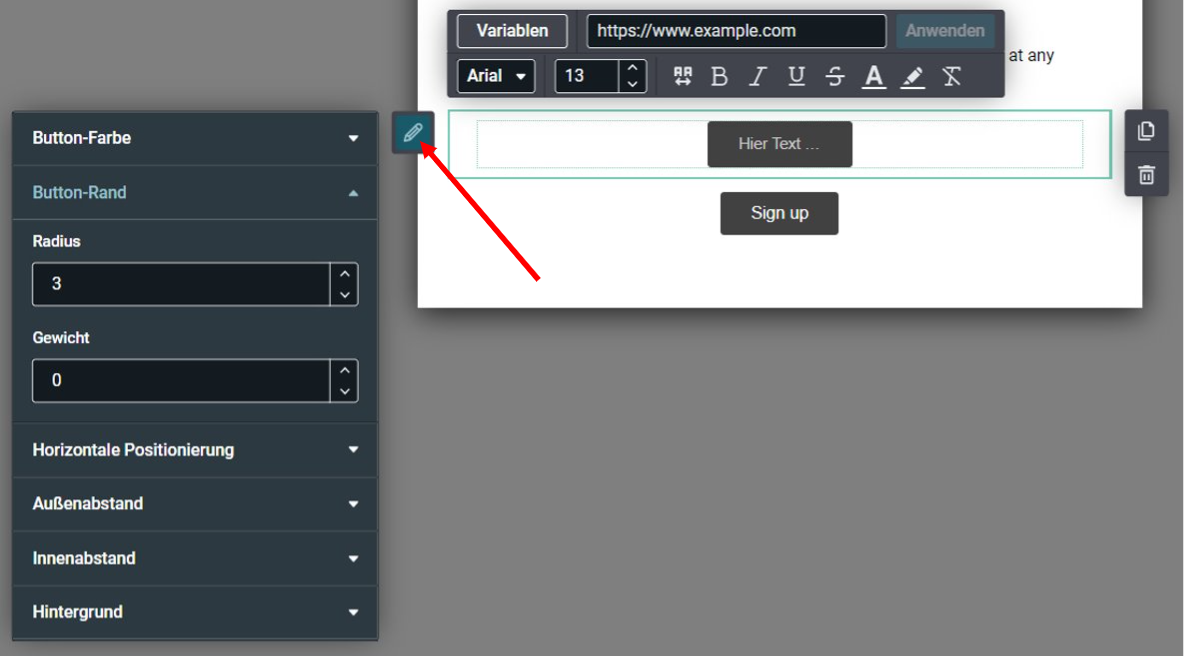The width and height of the screenshot is (1184, 656).
Task: Click the Gewicht input field
Action: (181, 380)
